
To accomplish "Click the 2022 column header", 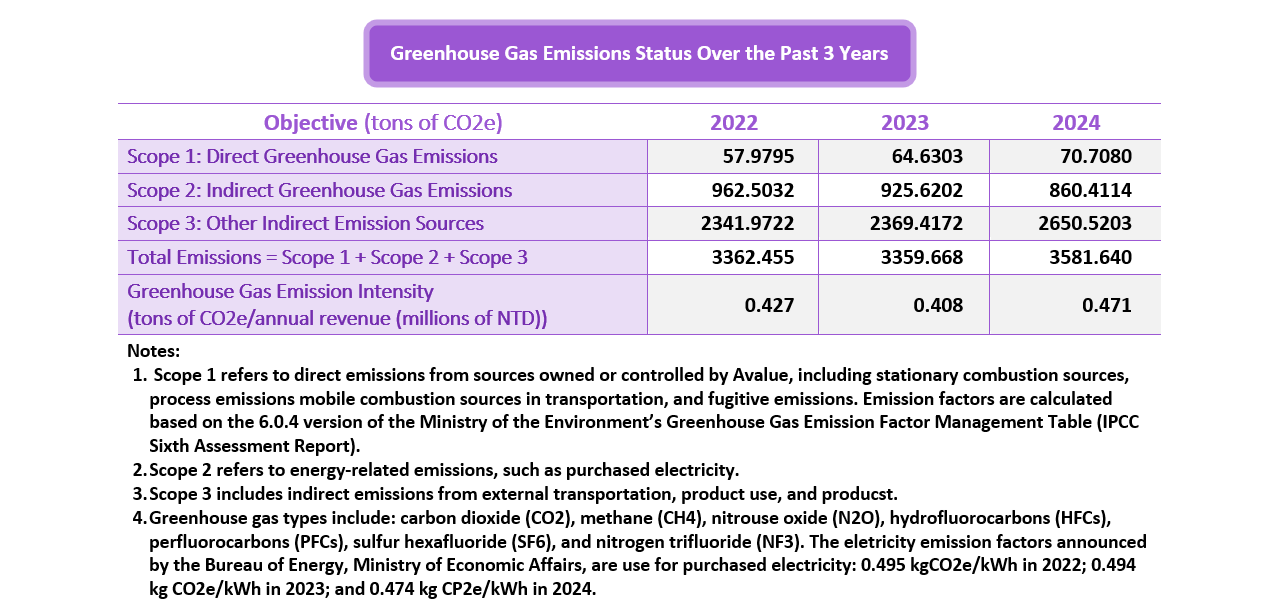I will pyautogui.click(x=734, y=123).
